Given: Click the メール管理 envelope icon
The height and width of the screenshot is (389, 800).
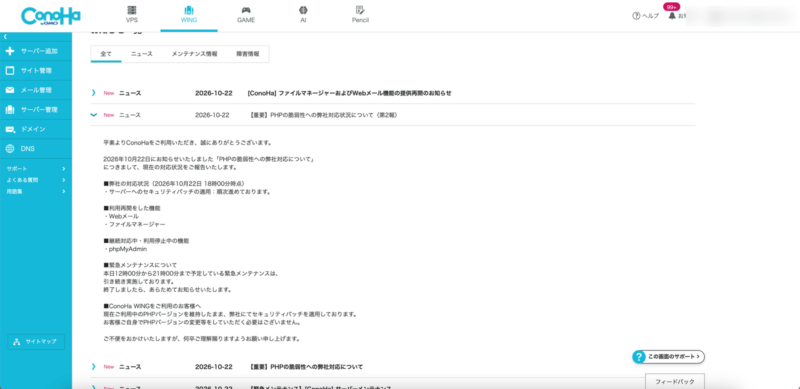Looking at the screenshot, I should 10,90.
